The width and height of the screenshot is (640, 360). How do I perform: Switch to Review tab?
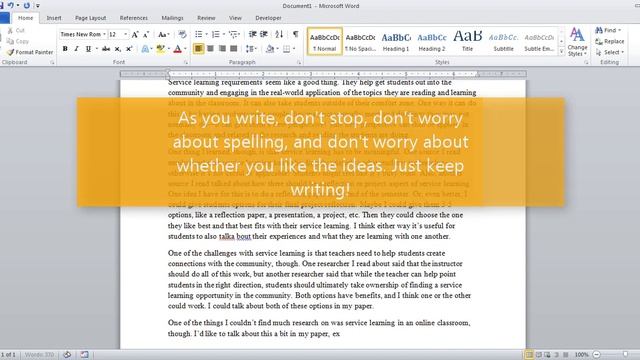coord(206,18)
